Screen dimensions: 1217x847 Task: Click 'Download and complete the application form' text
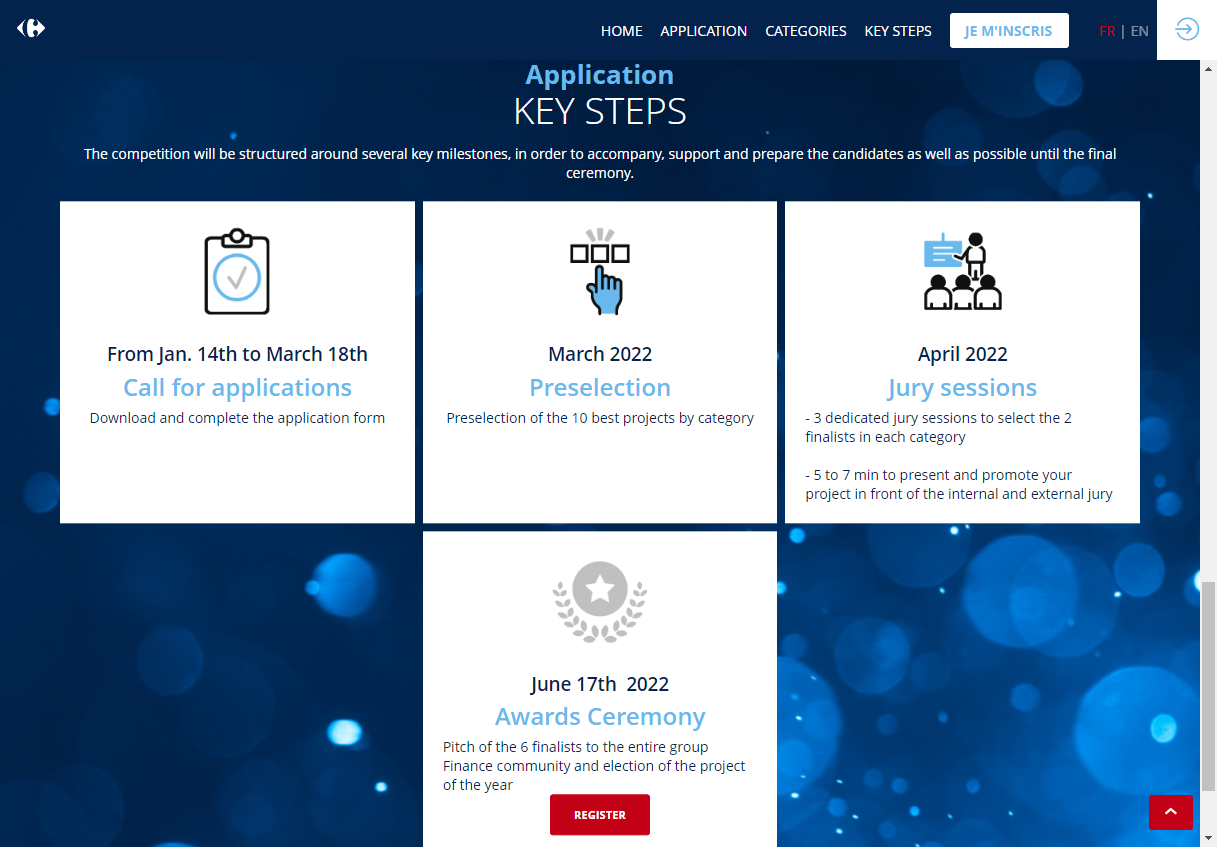[237, 418]
